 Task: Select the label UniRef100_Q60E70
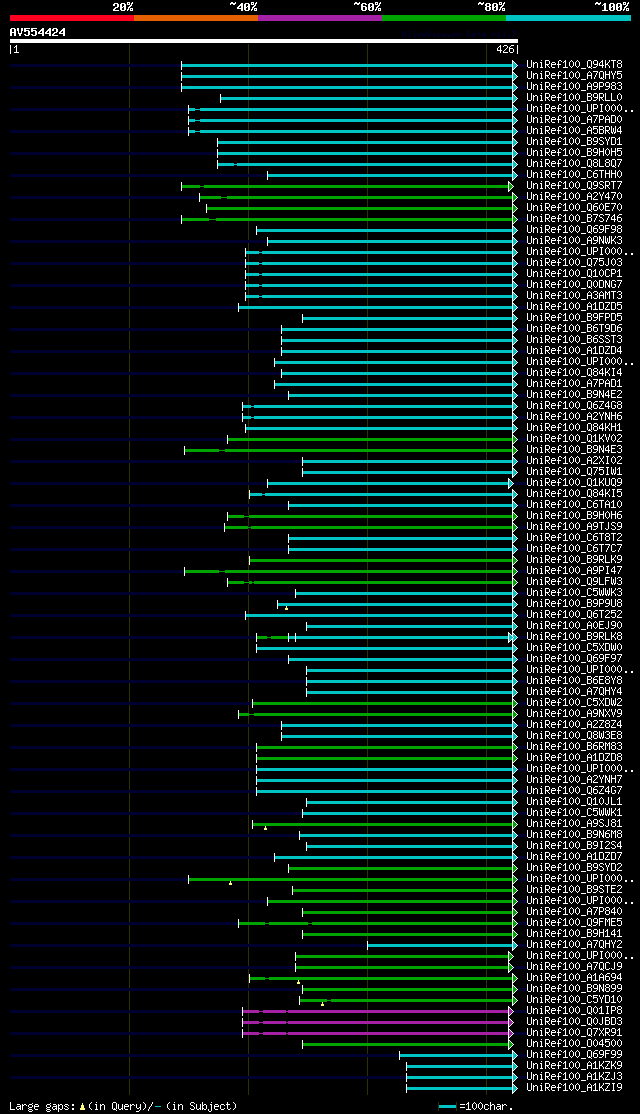pyautogui.click(x=574, y=207)
